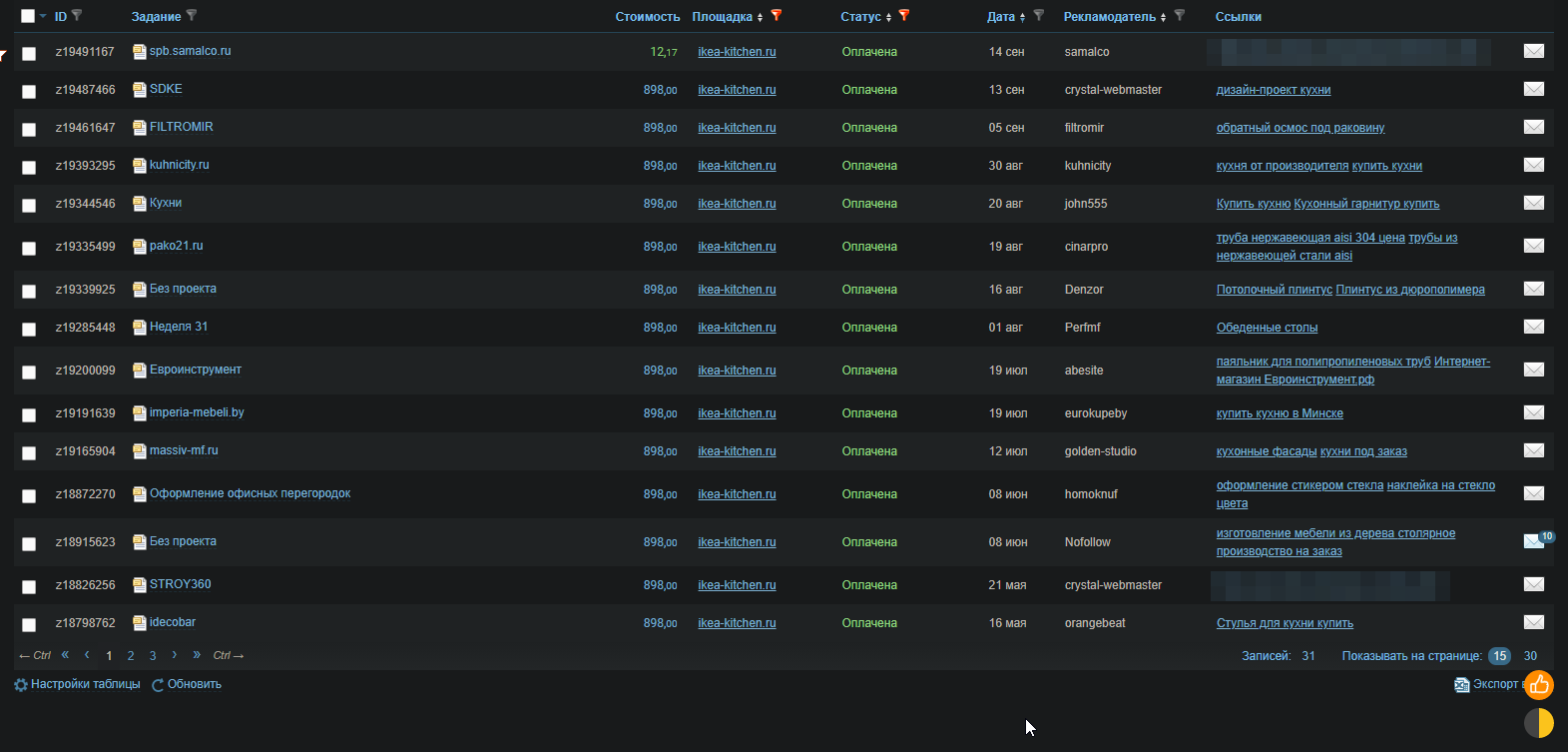This screenshot has height=752, width=1568.
Task: Click the gear icon for table settings
Action: coord(21,685)
